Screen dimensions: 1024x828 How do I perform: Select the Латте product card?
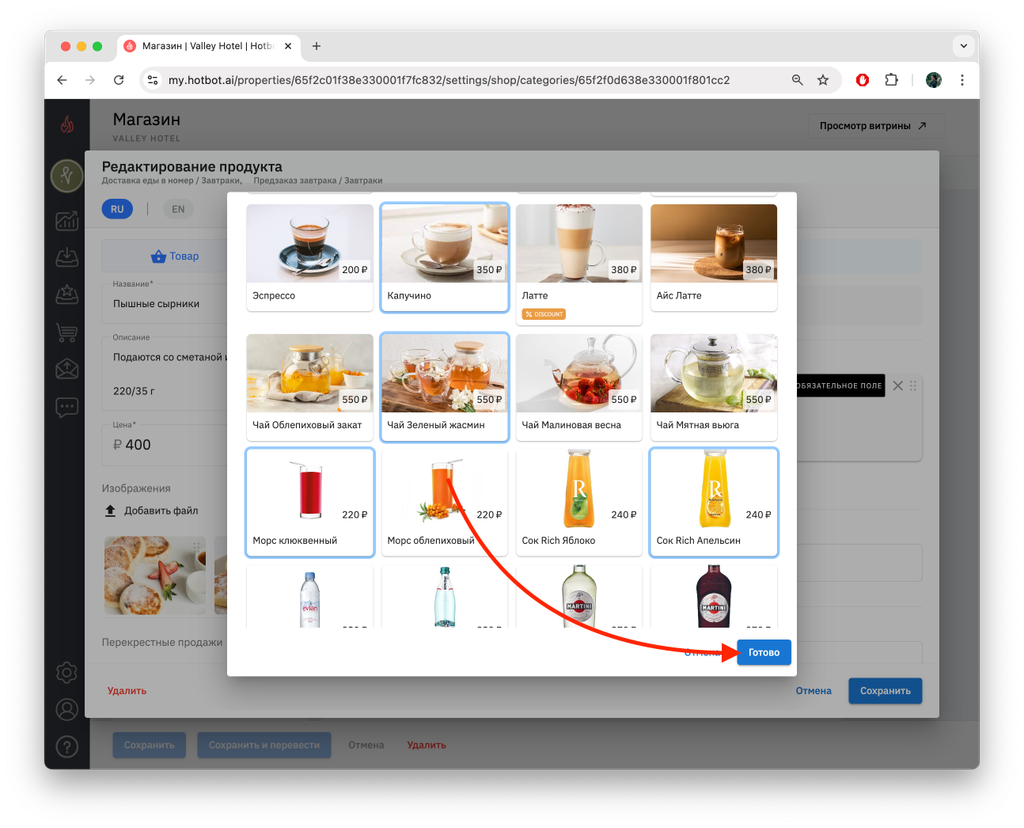pyautogui.click(x=579, y=264)
